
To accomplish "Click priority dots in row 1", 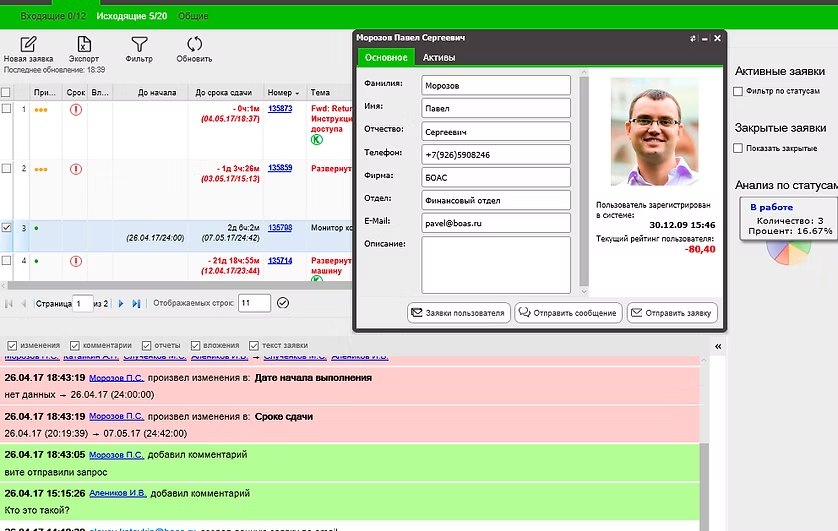I will tap(41, 110).
